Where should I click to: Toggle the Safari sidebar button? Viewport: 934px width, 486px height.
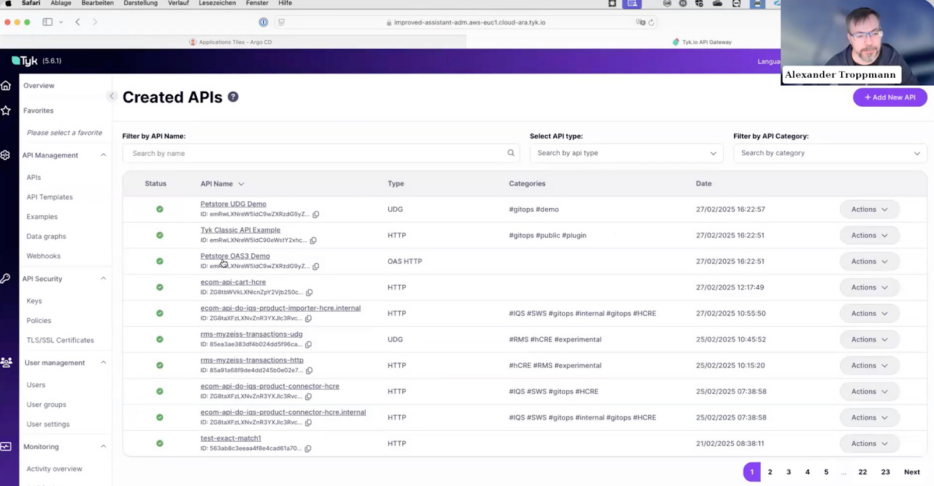click(x=48, y=22)
